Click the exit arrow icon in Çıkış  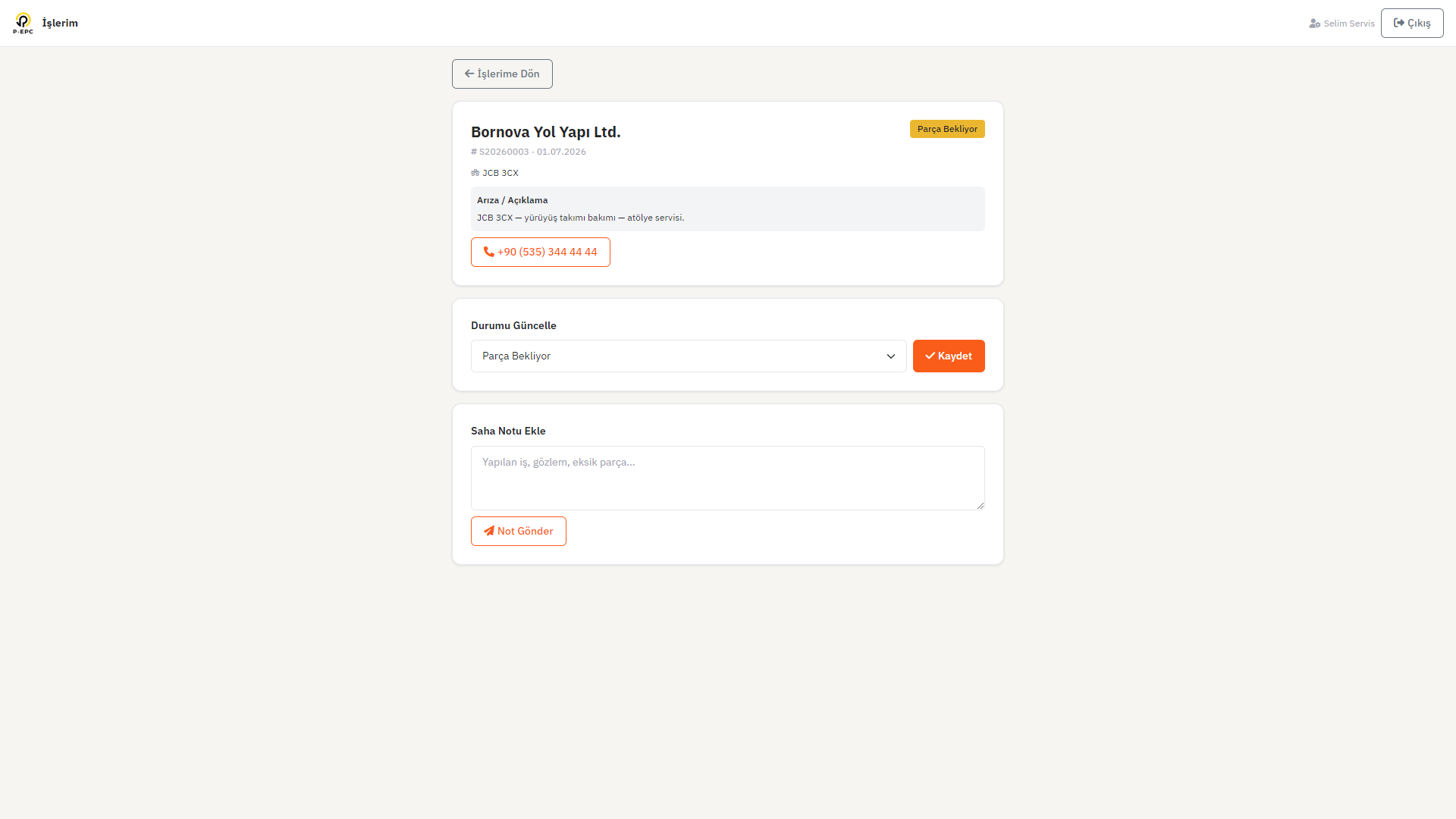[x=1399, y=23]
